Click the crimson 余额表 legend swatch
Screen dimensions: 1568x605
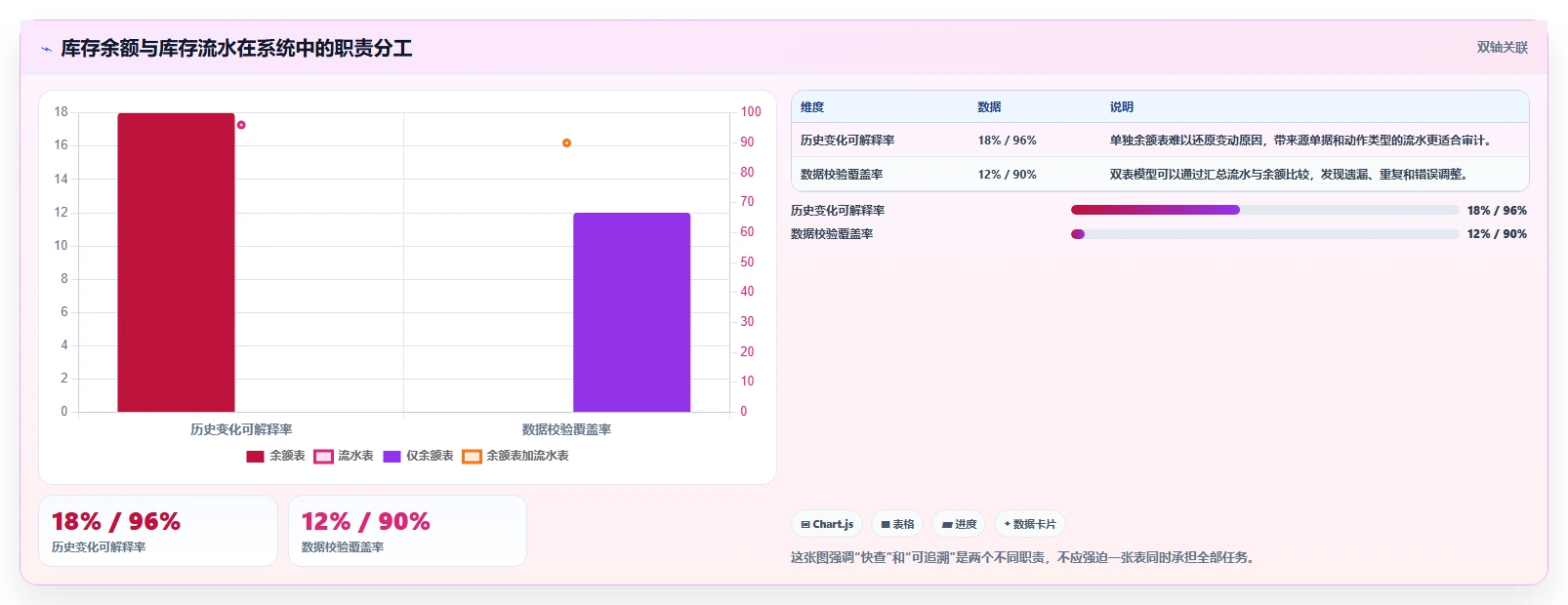click(x=255, y=457)
